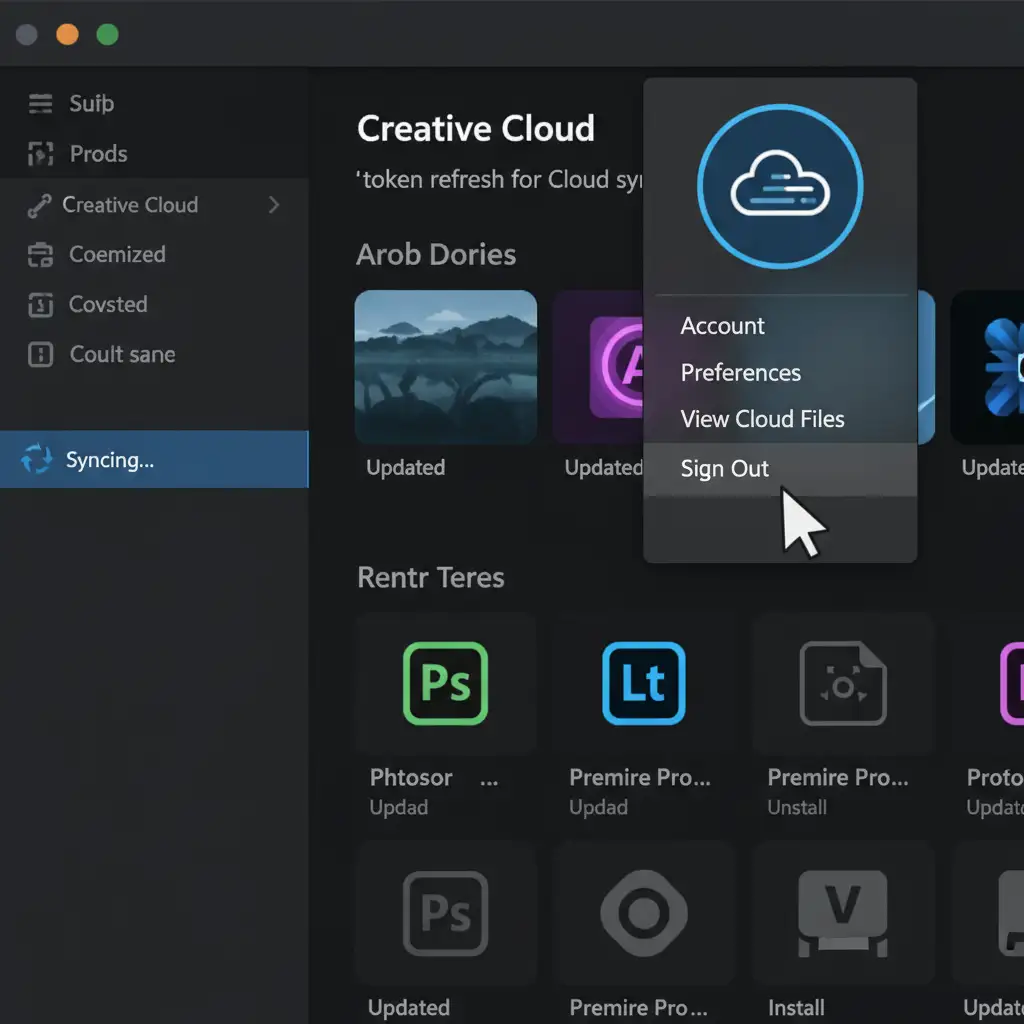Click the green Ps Photoshop icon
This screenshot has height=1024, width=1024.
click(x=445, y=683)
